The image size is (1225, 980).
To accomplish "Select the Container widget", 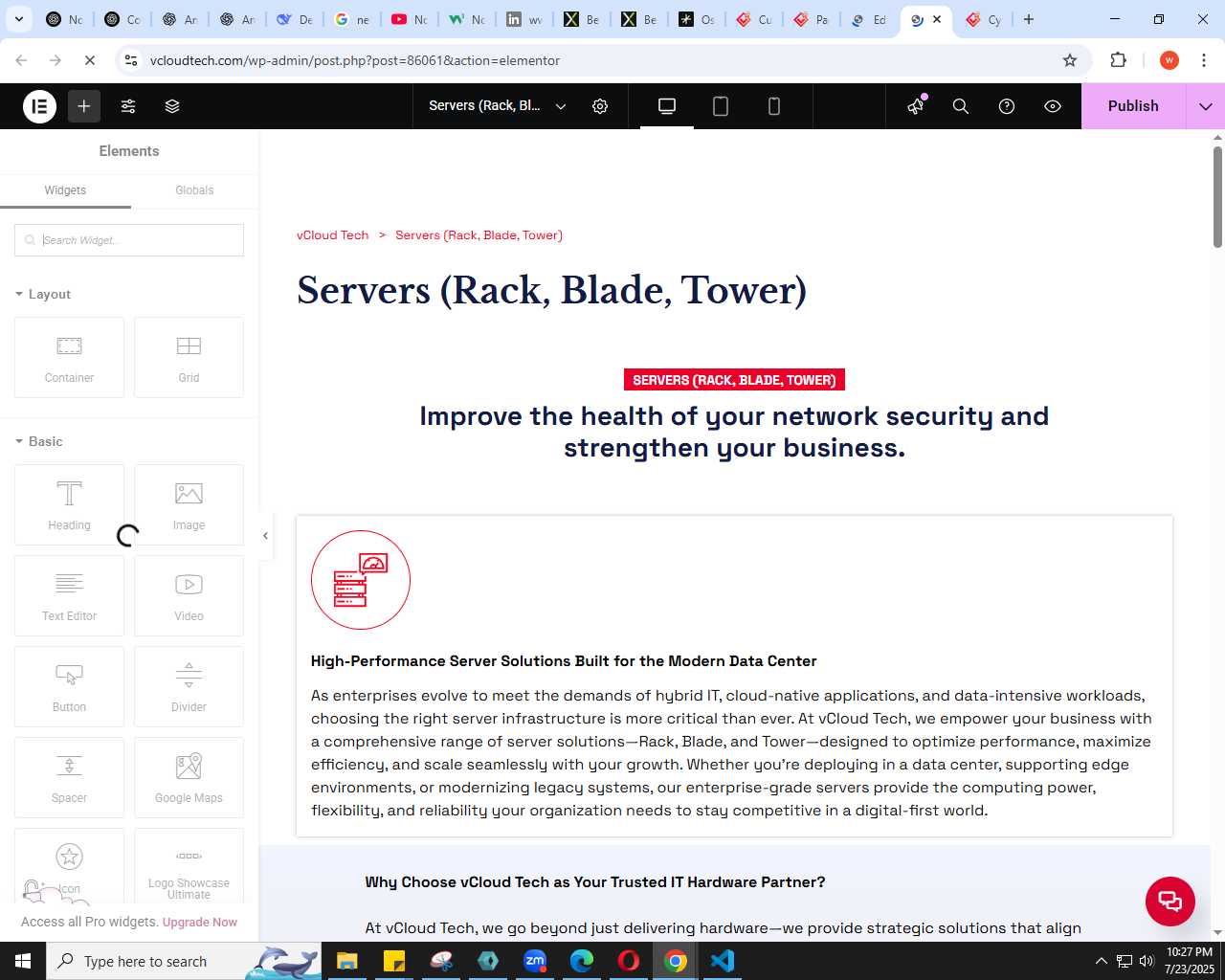I will pos(69,357).
